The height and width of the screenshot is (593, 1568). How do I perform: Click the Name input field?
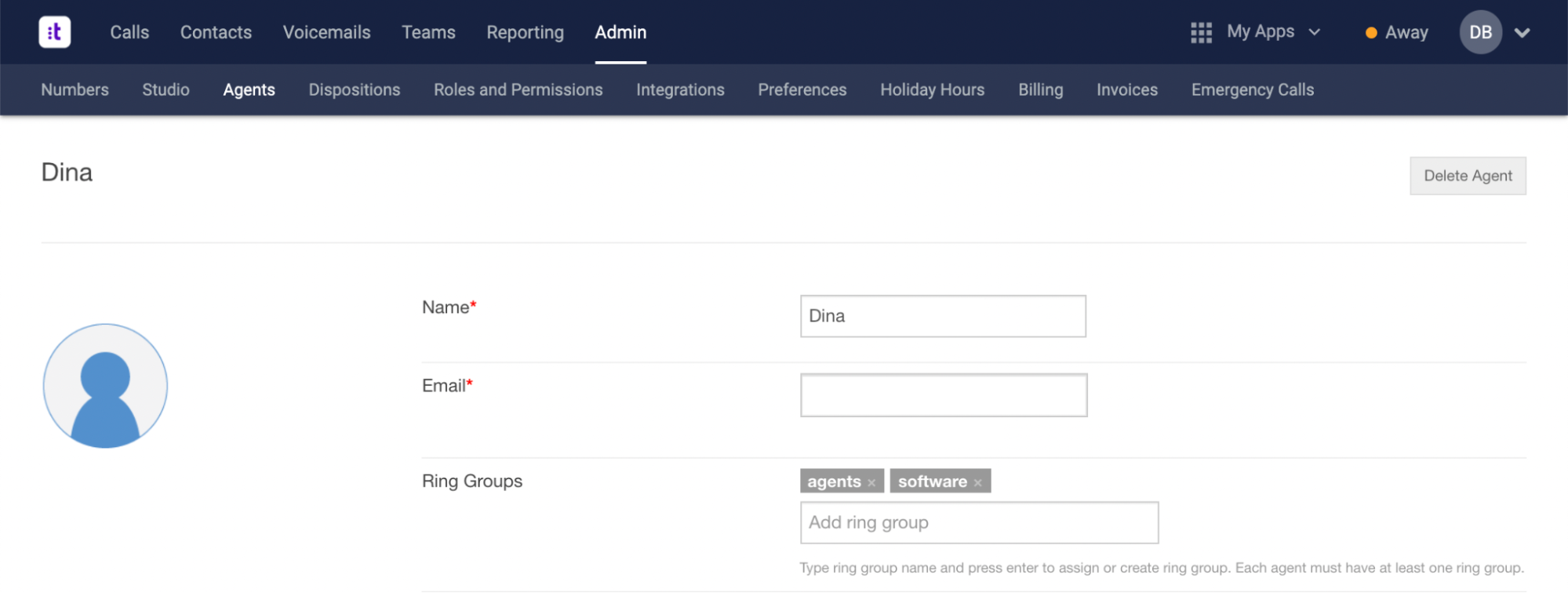coord(943,316)
